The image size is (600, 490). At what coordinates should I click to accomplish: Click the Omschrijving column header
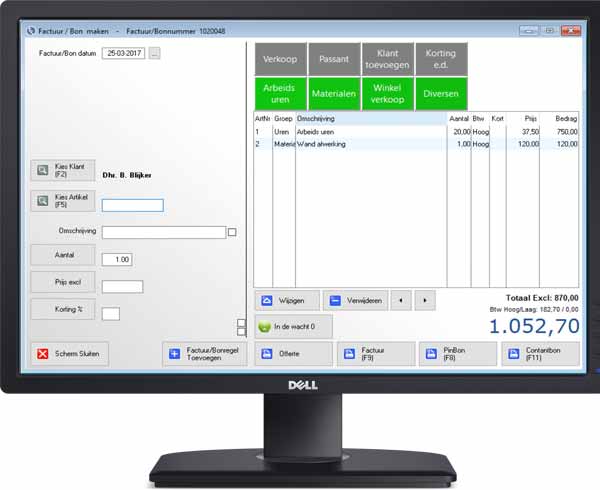(x=371, y=119)
